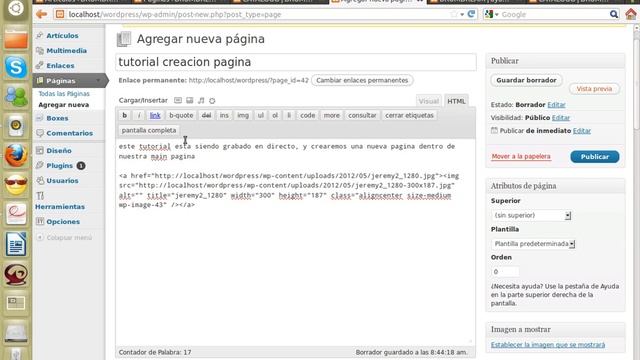The width and height of the screenshot is (640, 360).
Task: Switch to the HTML editor tab
Action: tap(456, 101)
